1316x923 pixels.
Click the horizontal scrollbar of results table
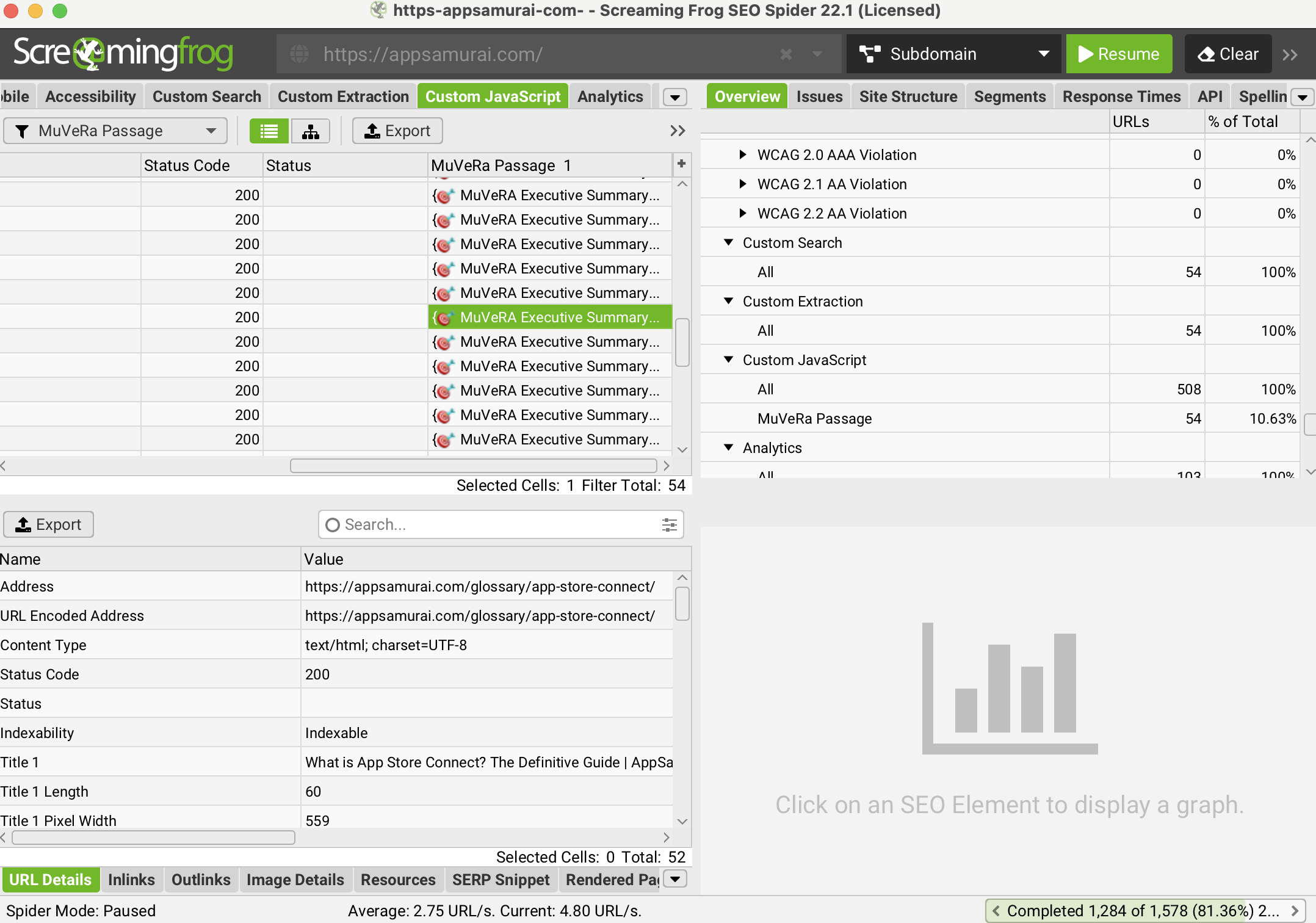(x=473, y=466)
